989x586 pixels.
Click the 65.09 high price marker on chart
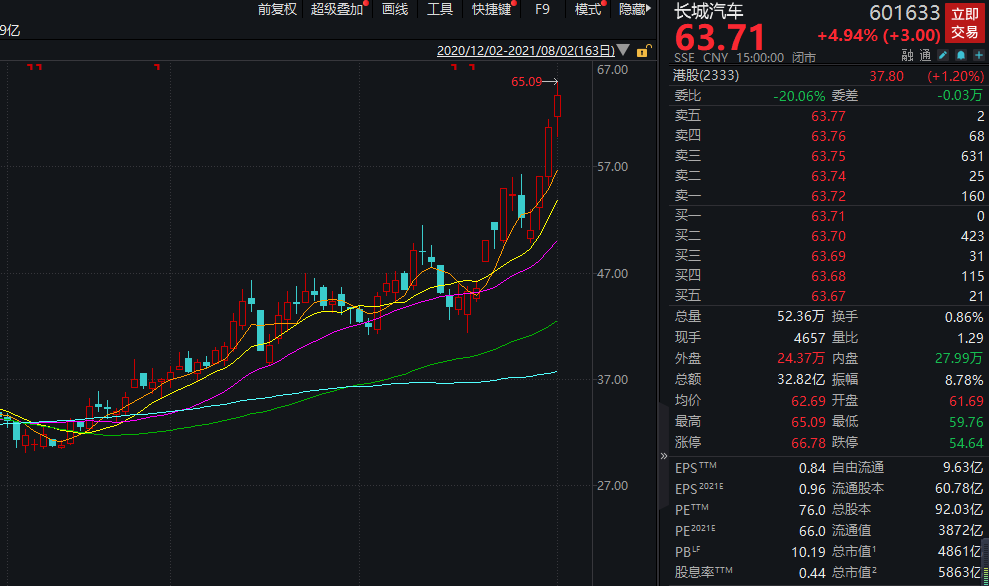(526, 82)
